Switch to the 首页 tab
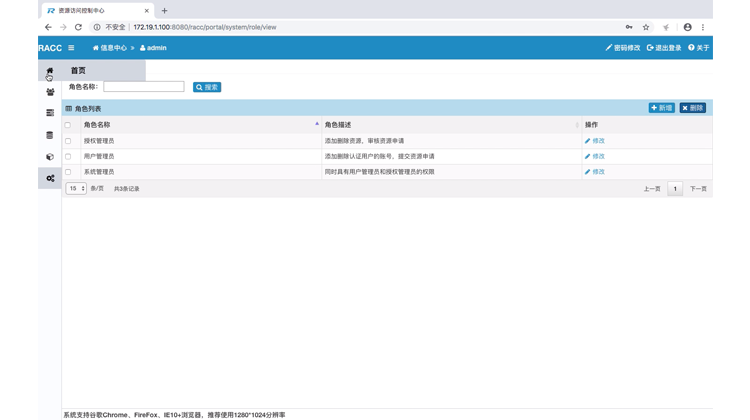The width and height of the screenshot is (750, 420). click(78, 71)
